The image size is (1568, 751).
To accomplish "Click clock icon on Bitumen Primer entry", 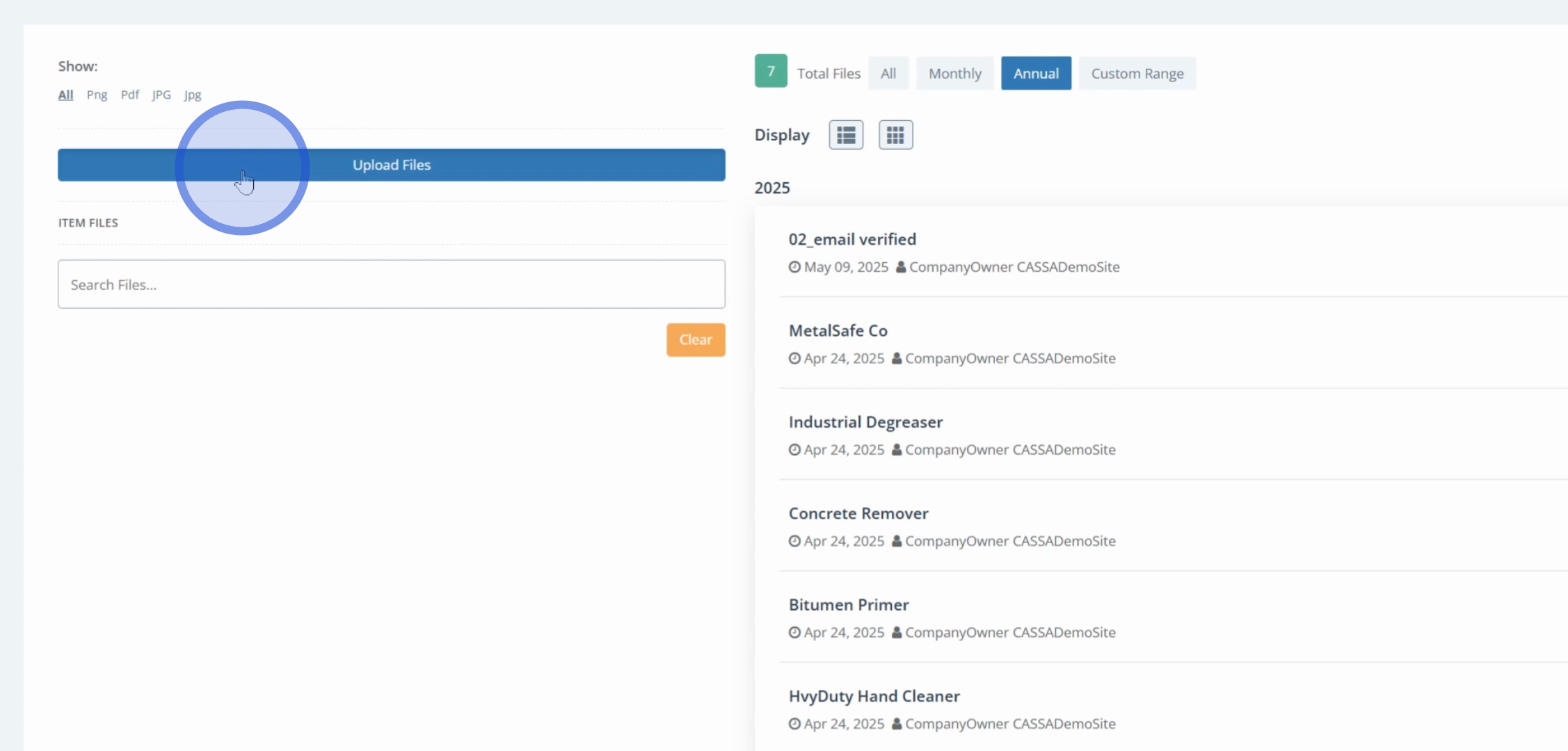I will [x=794, y=633].
